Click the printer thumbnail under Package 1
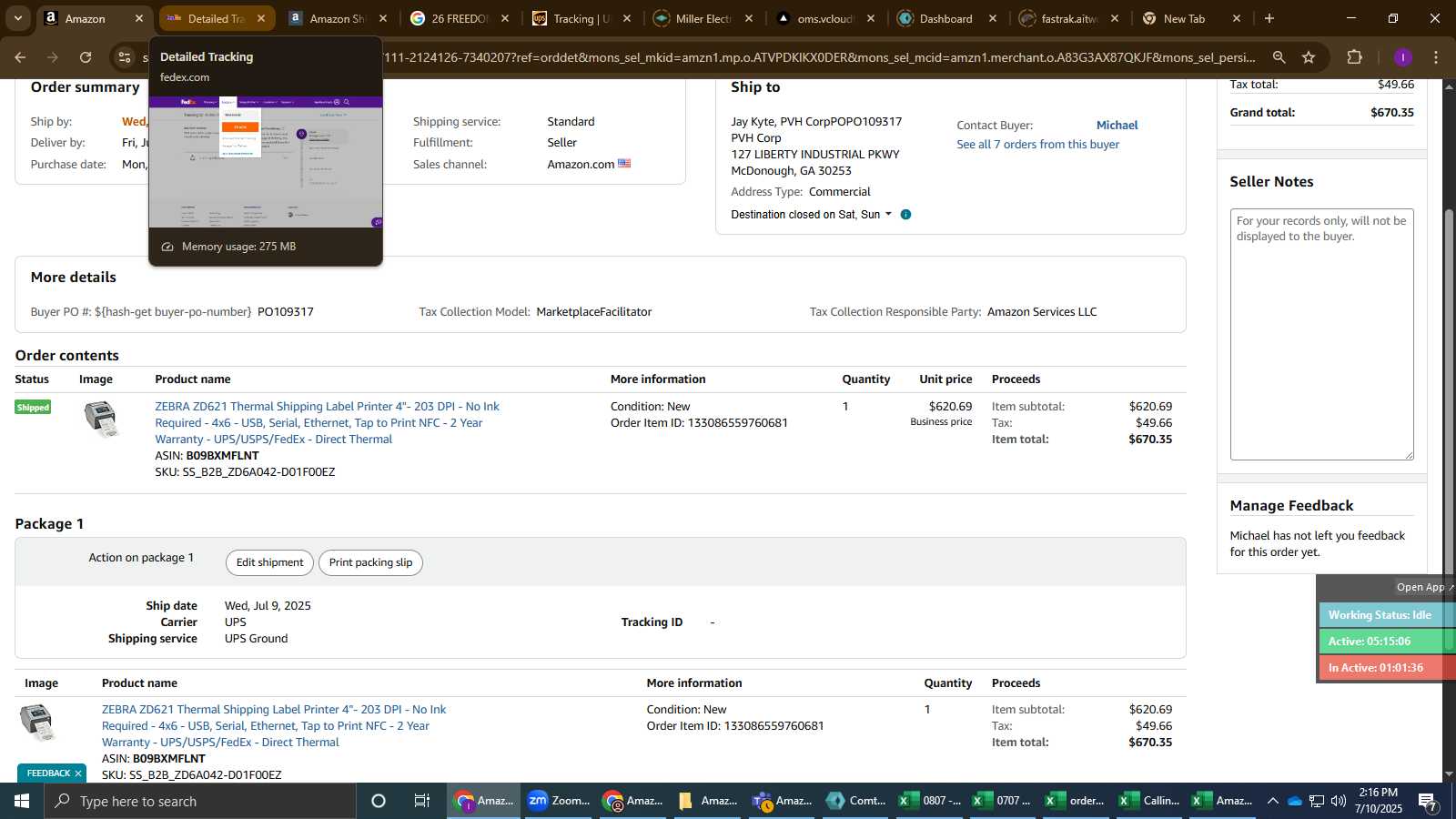The width and height of the screenshot is (1456, 819). pyautogui.click(x=37, y=723)
